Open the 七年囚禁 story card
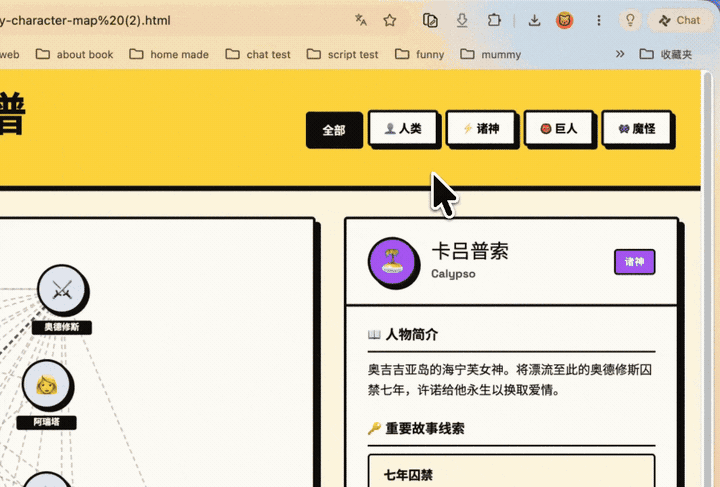Screen dimensions: 720x487 coord(511,471)
